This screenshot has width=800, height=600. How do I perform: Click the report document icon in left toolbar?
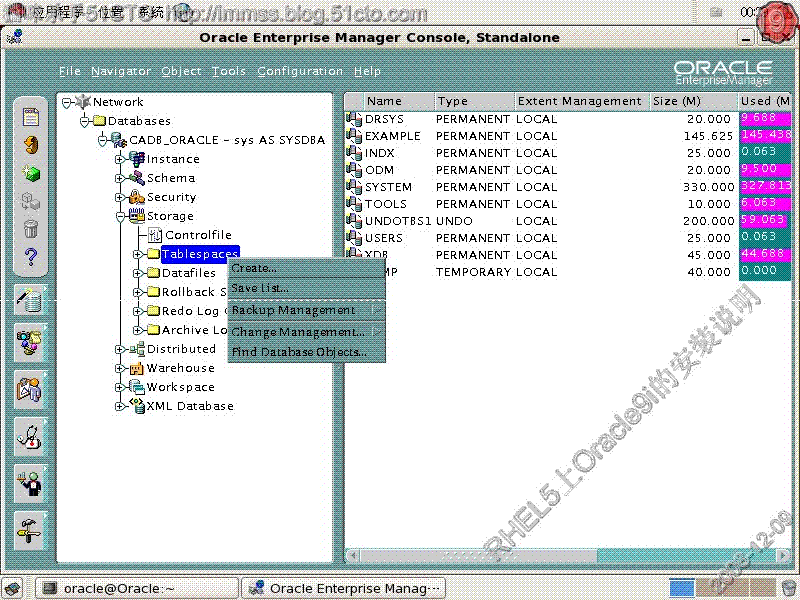pos(31,117)
